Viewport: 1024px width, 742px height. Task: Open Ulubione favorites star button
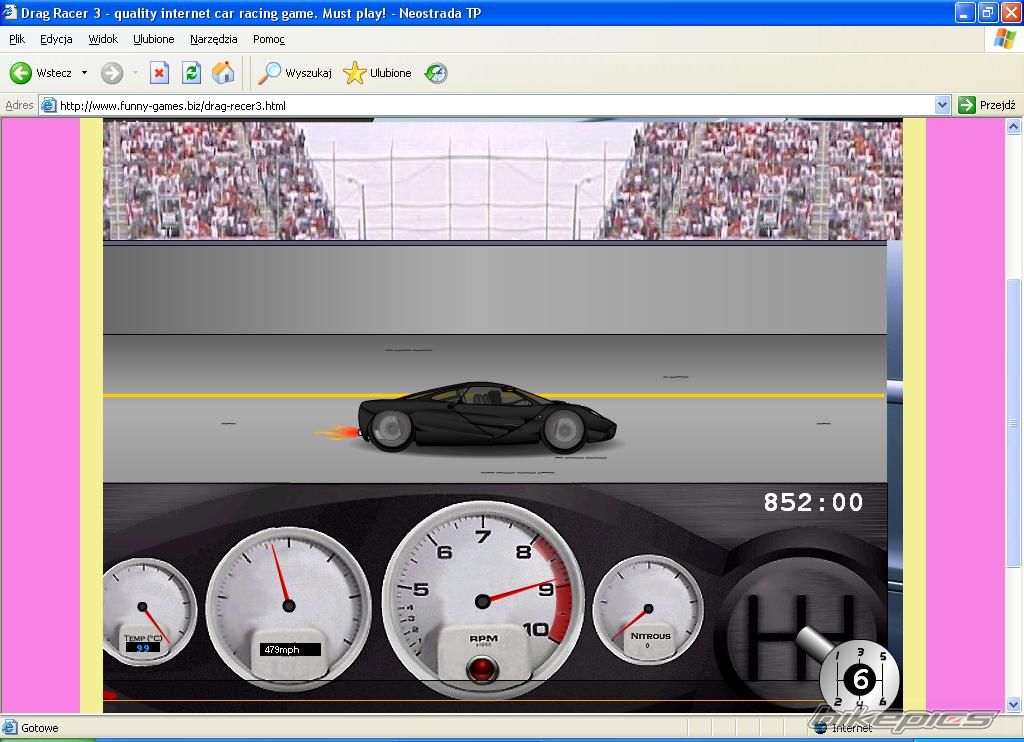377,73
